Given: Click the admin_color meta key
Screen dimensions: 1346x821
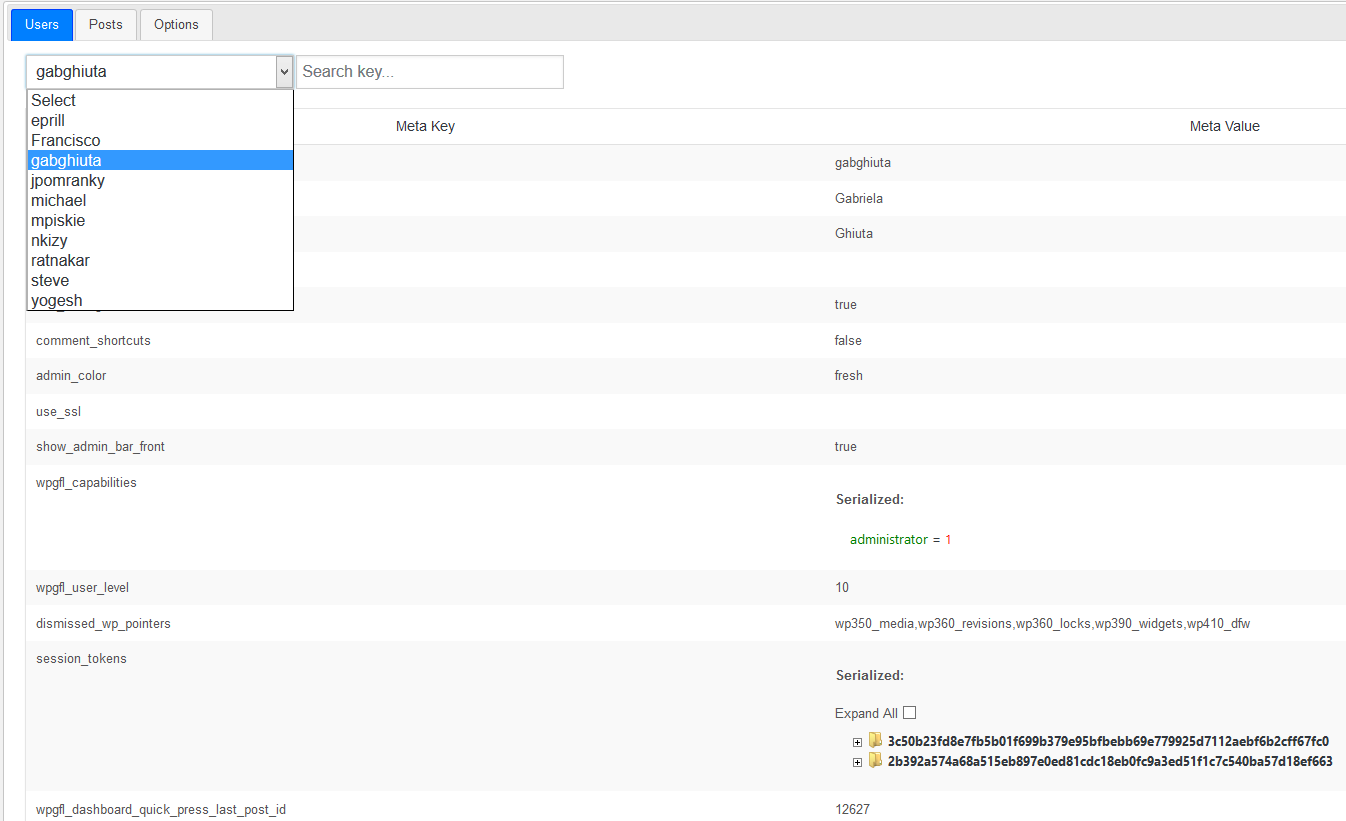Looking at the screenshot, I should pyautogui.click(x=71, y=376).
